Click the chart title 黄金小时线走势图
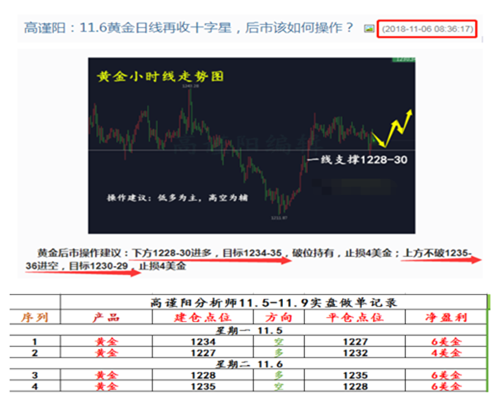 (x=160, y=77)
